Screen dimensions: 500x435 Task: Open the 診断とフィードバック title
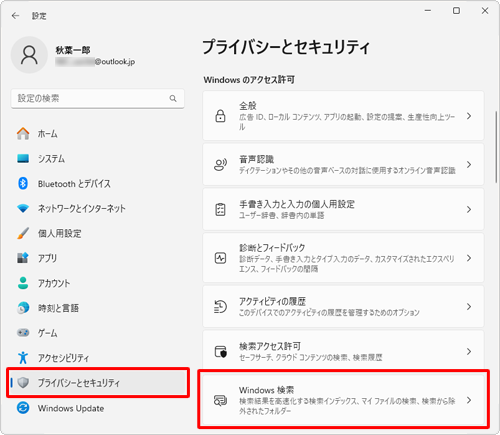coord(272,248)
